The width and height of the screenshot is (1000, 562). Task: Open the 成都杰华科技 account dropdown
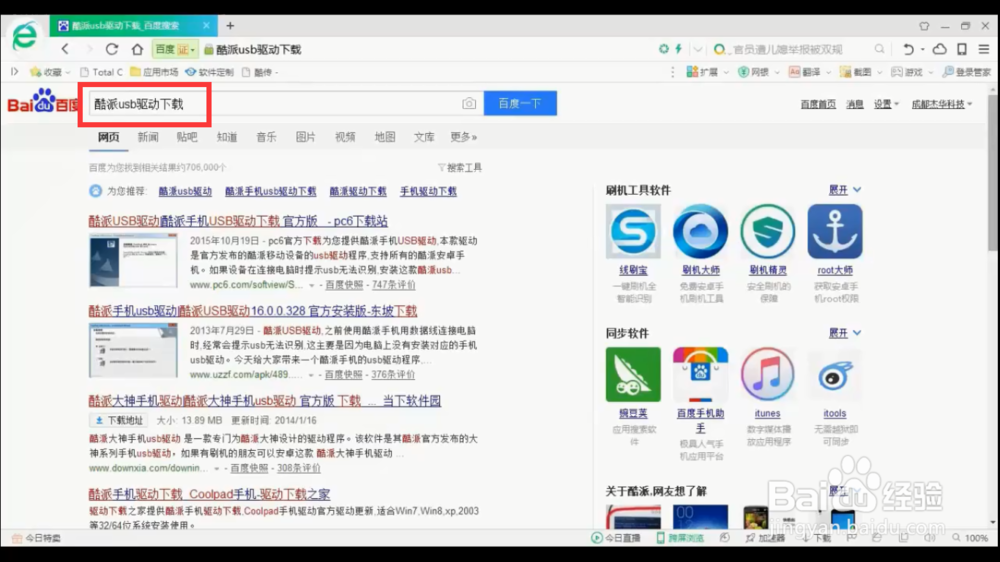941,104
